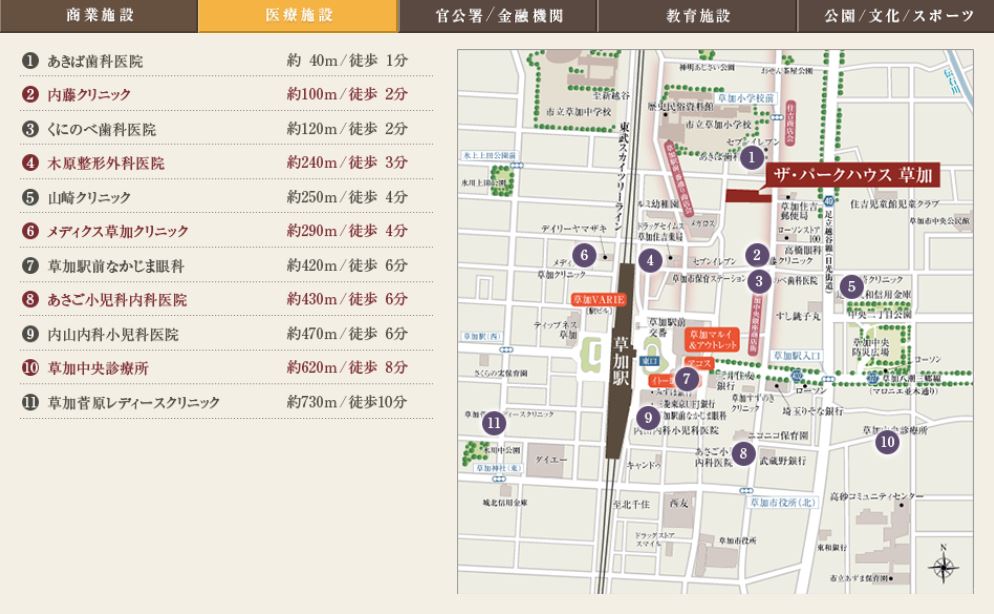Open the 教育施設 tab
994x614 pixels.
click(x=698, y=16)
